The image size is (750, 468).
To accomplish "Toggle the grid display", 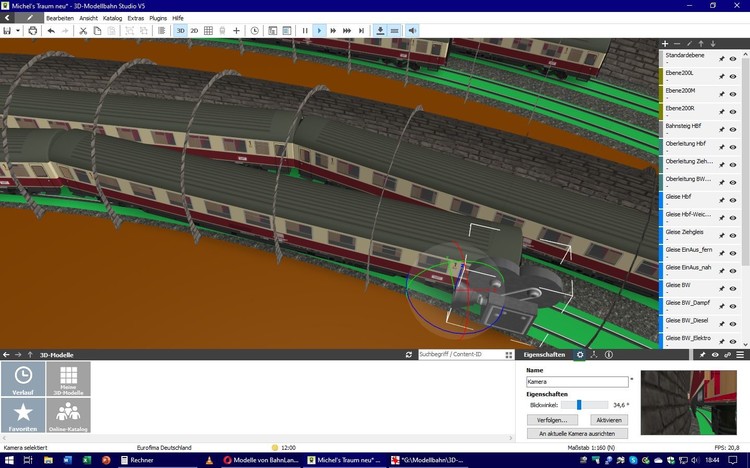I will pos(208,31).
